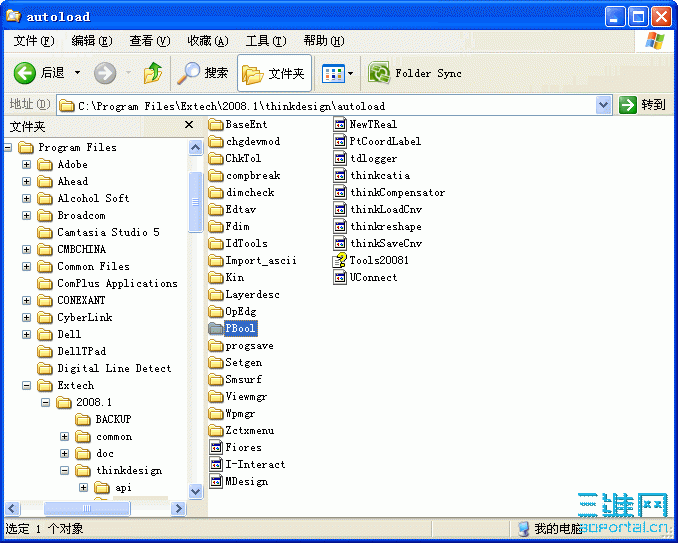Screen dimensions: 678x543
Task: Select the tdlogger file icon
Action: click(x=340, y=159)
